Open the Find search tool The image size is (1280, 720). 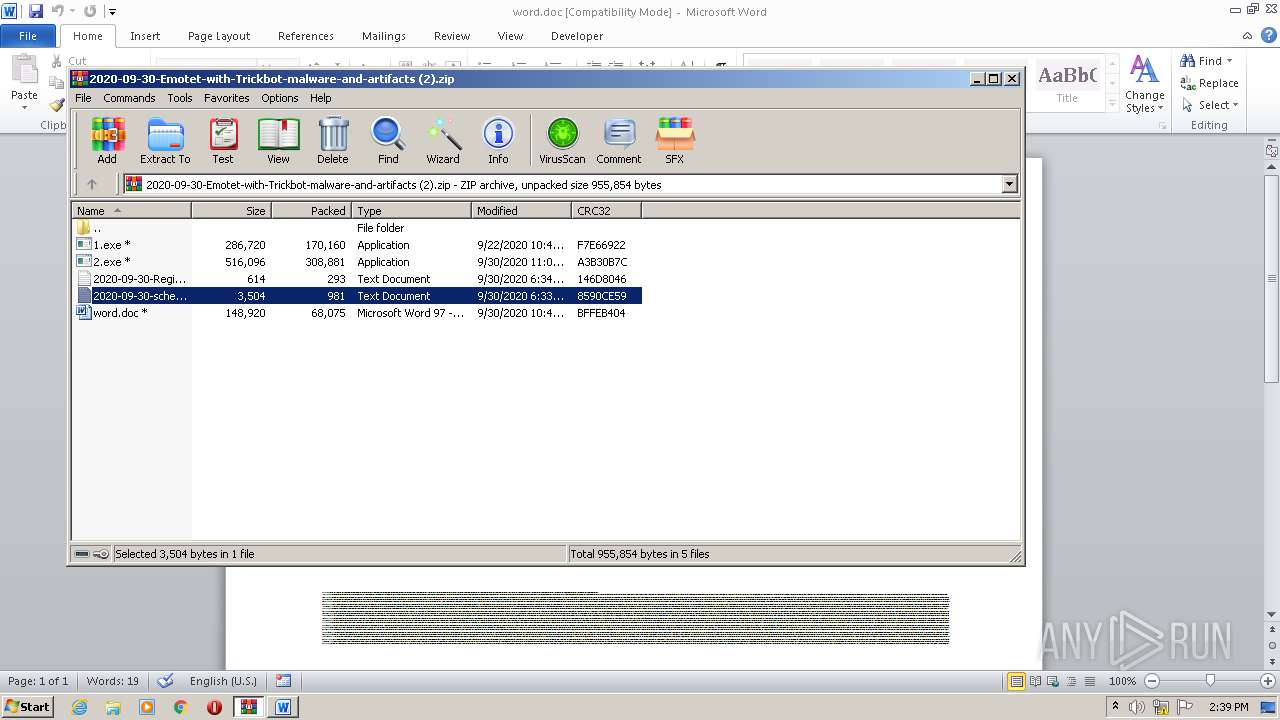pos(388,140)
